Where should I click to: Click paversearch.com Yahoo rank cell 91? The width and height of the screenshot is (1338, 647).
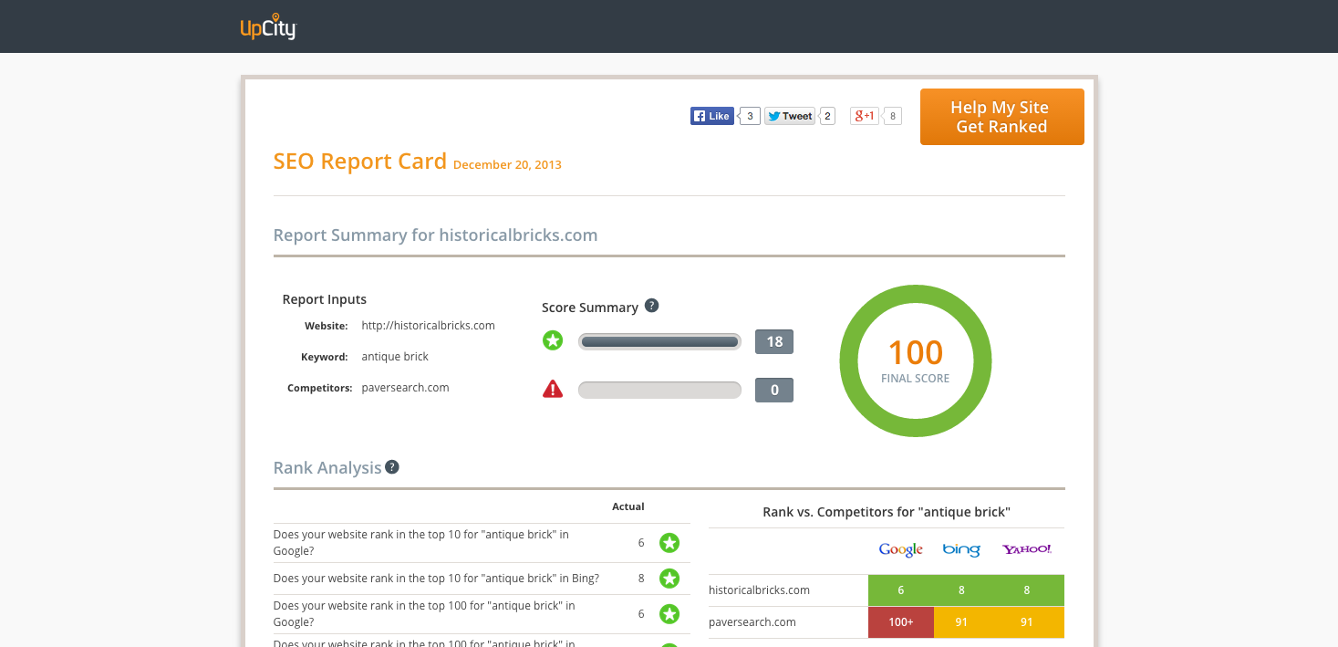(1027, 622)
